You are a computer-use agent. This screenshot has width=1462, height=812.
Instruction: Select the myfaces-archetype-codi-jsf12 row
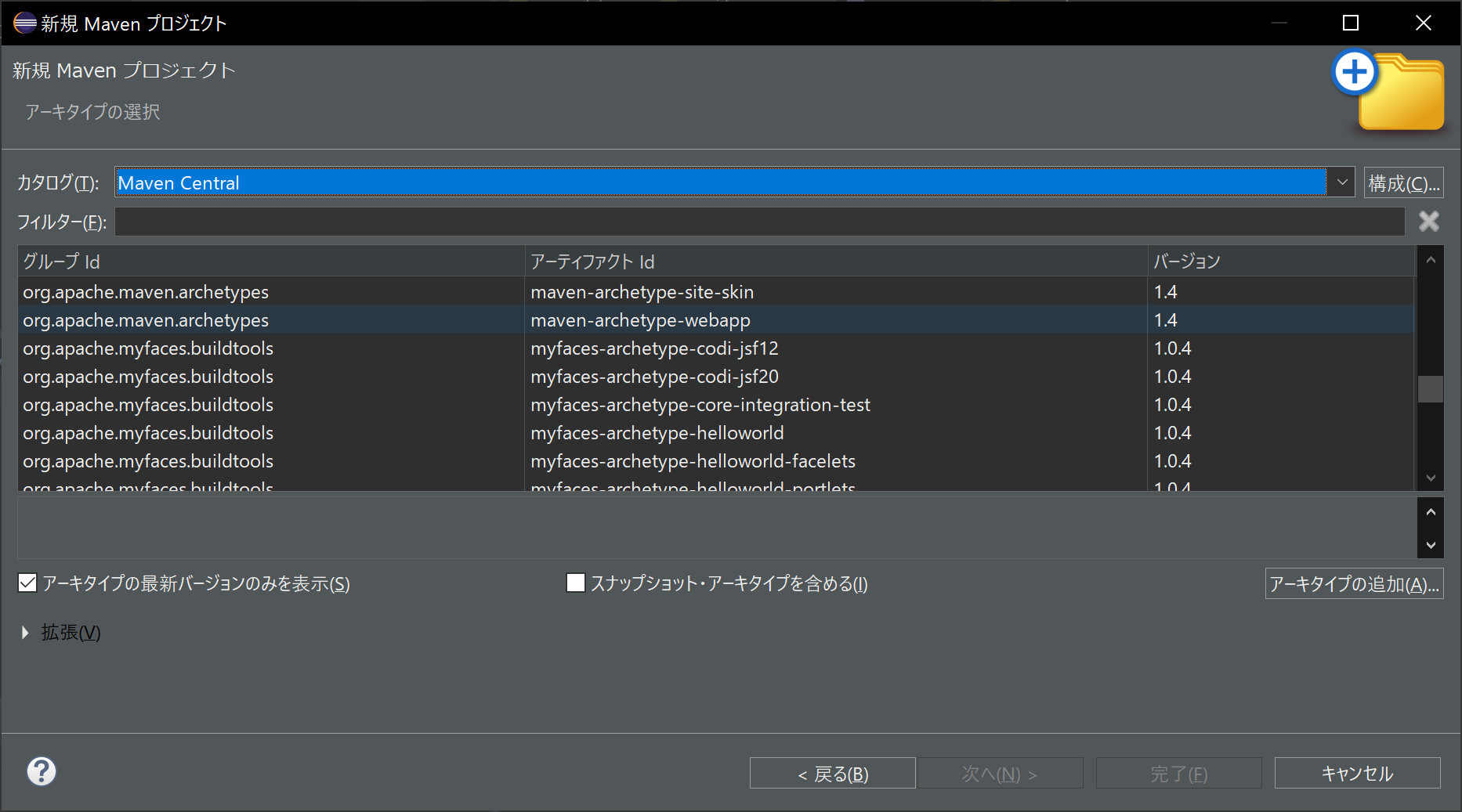[716, 348]
